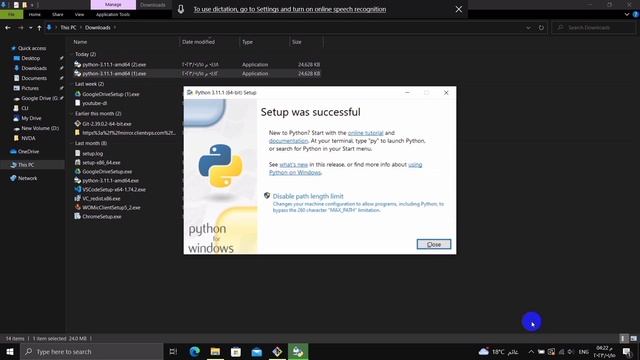
Task: Dismiss the dictation notification bar
Action: coord(459,9)
